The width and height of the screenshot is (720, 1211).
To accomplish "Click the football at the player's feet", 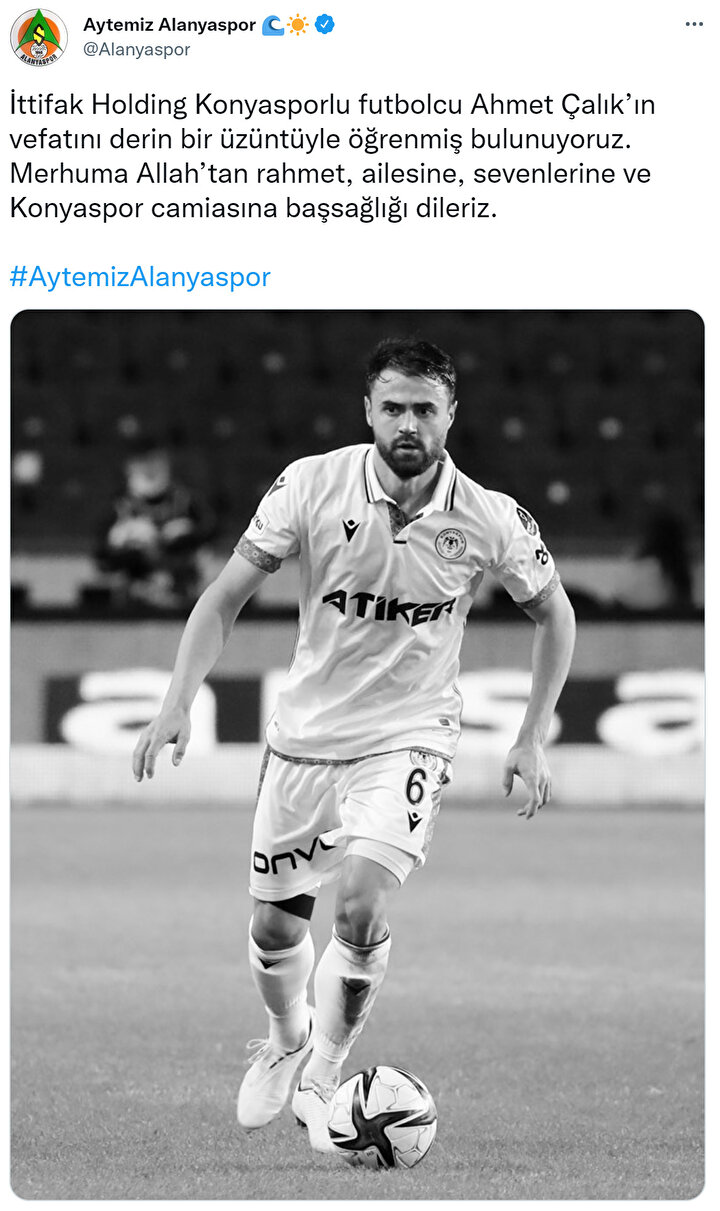I will tap(382, 1116).
